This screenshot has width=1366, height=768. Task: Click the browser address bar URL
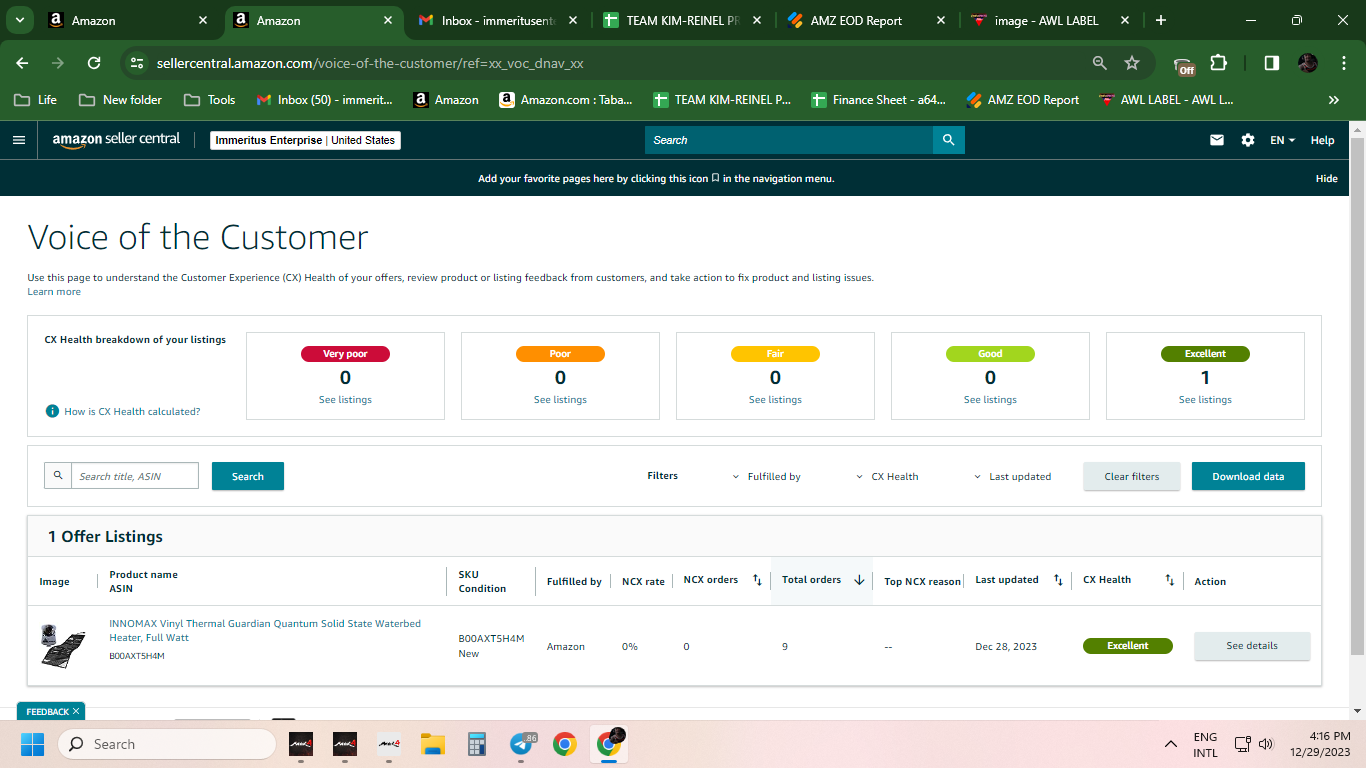370,63
